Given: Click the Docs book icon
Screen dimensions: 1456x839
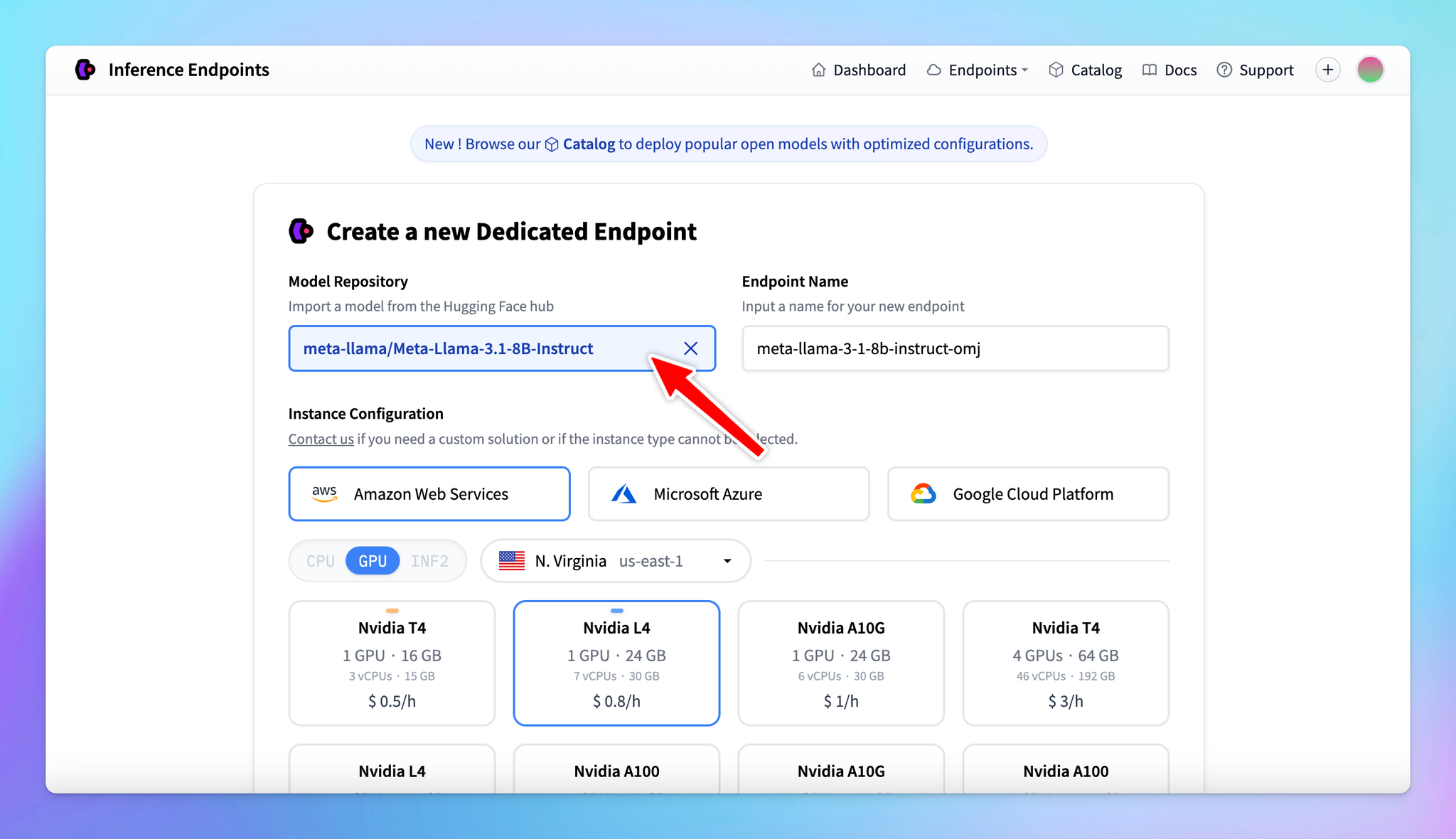Looking at the screenshot, I should (1150, 70).
